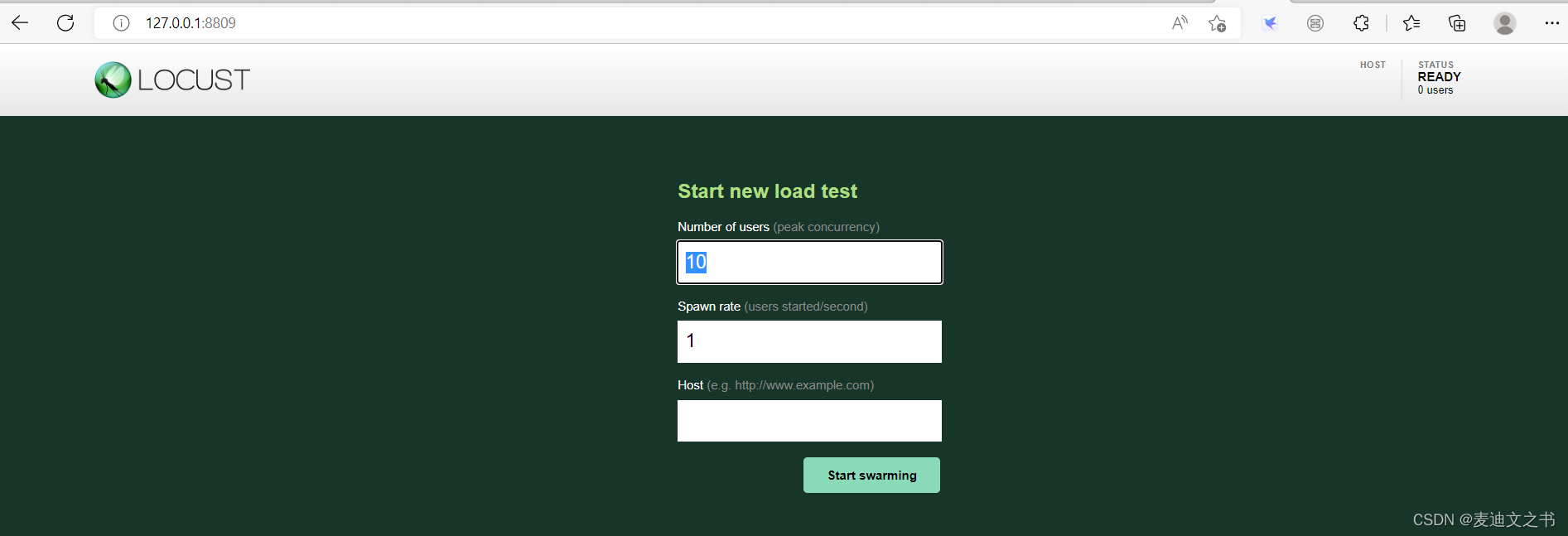
Task: Add this page to favorites star
Action: 1217,23
